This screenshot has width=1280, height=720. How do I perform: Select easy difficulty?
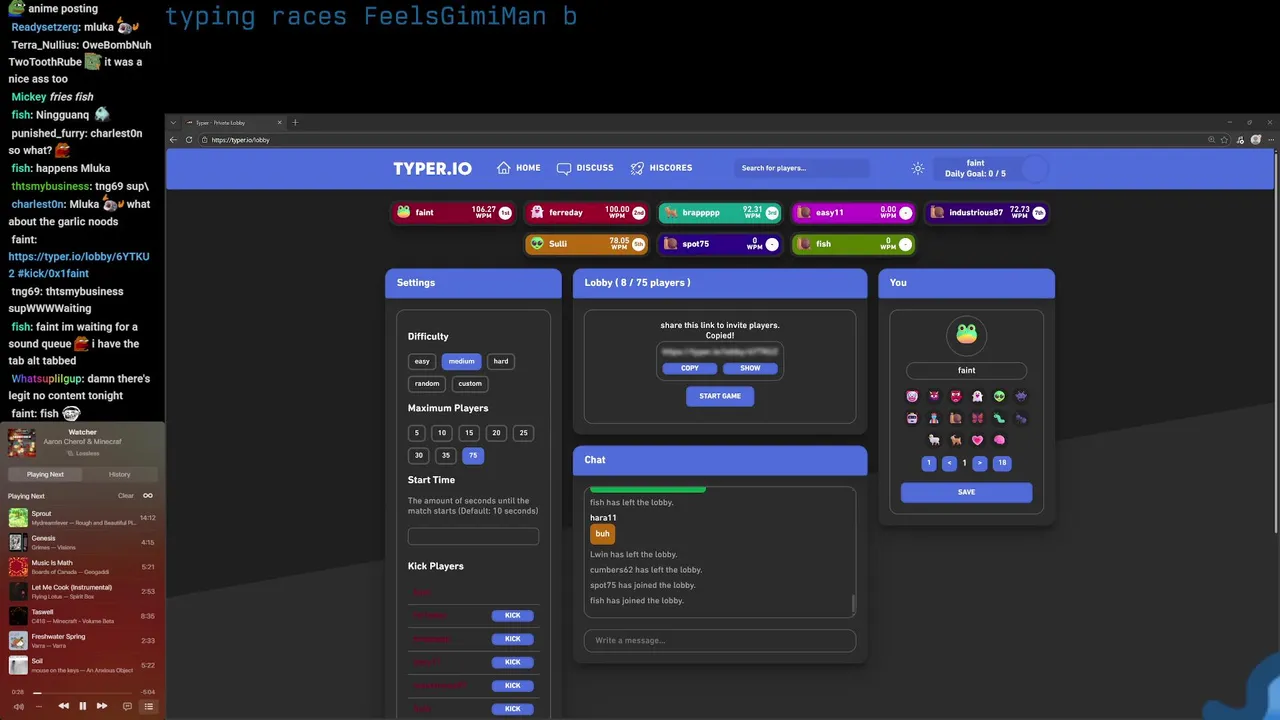point(422,361)
